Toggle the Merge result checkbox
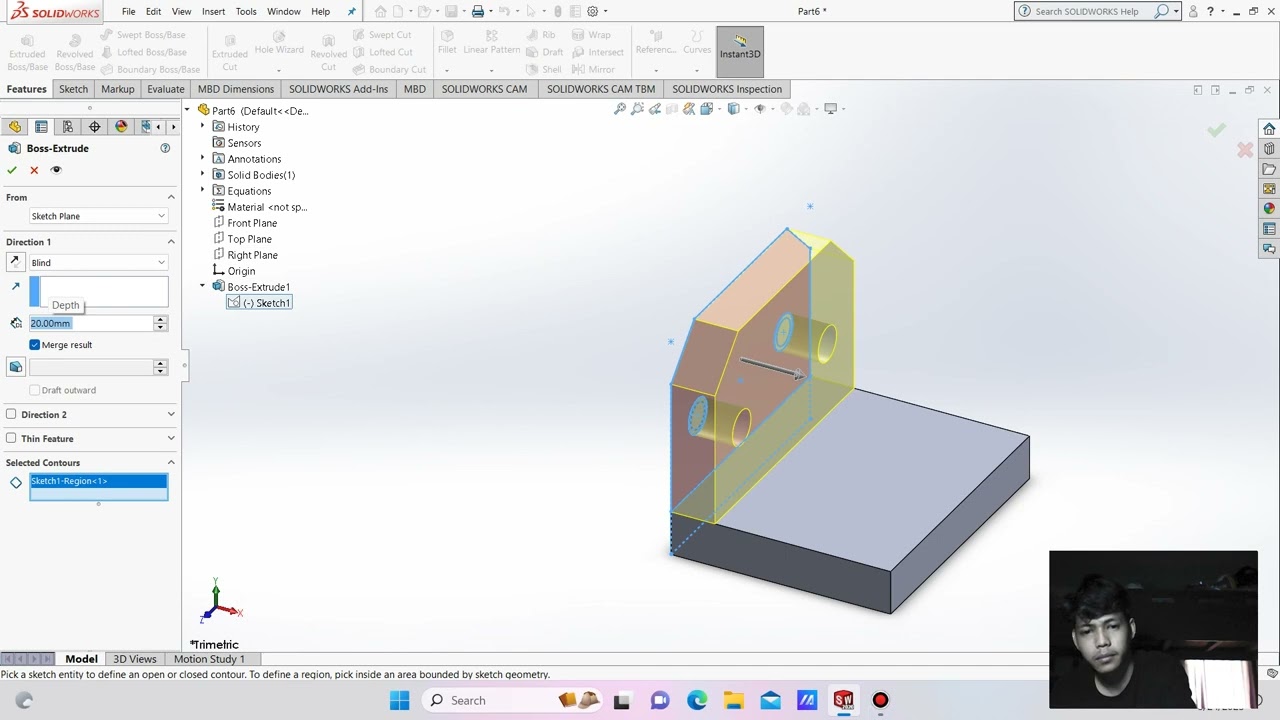Image resolution: width=1280 pixels, height=720 pixels. [35, 345]
